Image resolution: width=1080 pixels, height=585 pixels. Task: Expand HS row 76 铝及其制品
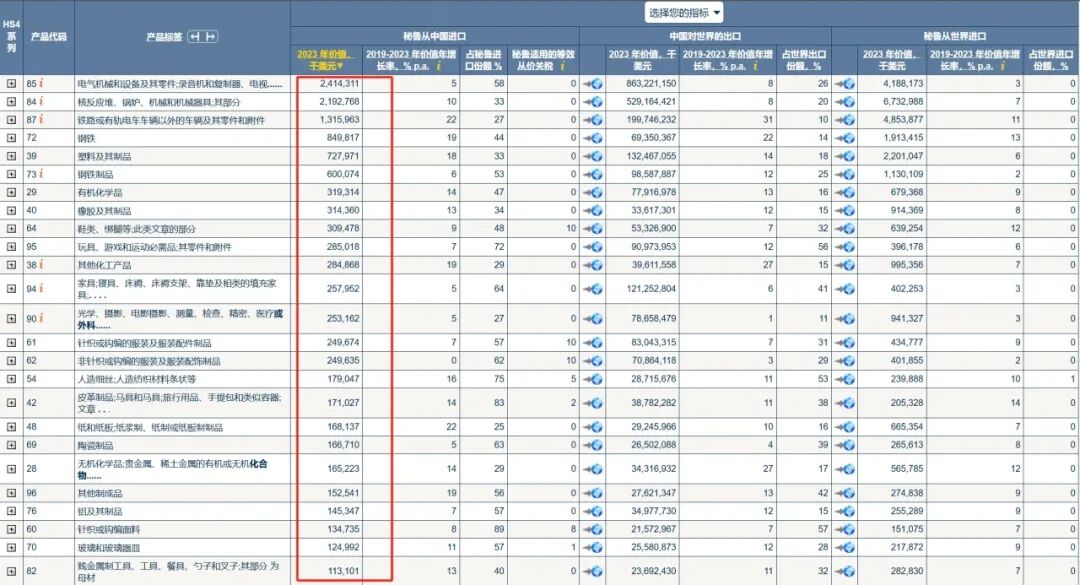coord(12,511)
